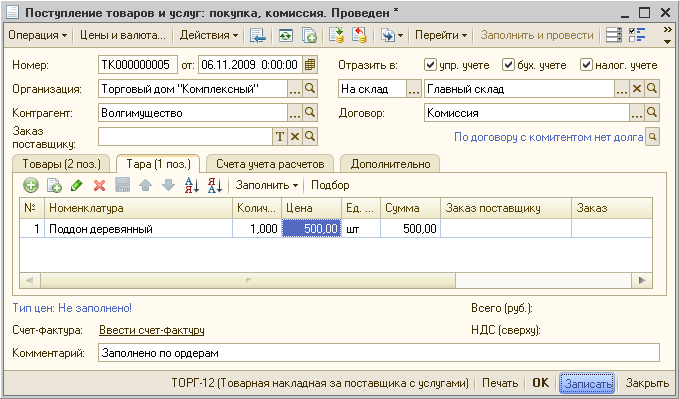
Task: Click magnifier icon of Контрагент field
Action: (x=310, y=113)
